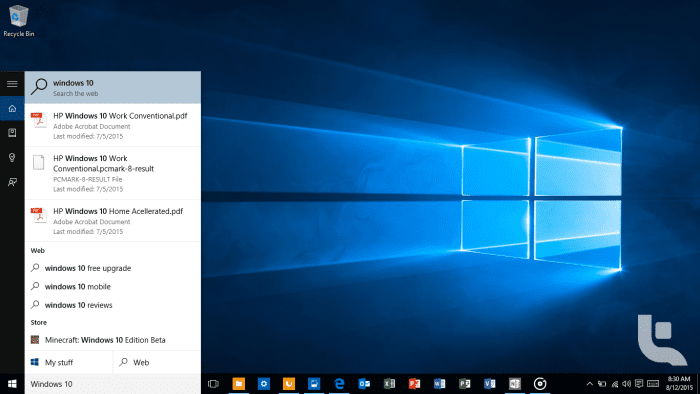Viewport: 700px width, 394px height.
Task: Launch Project from taskbar
Action: click(465, 384)
